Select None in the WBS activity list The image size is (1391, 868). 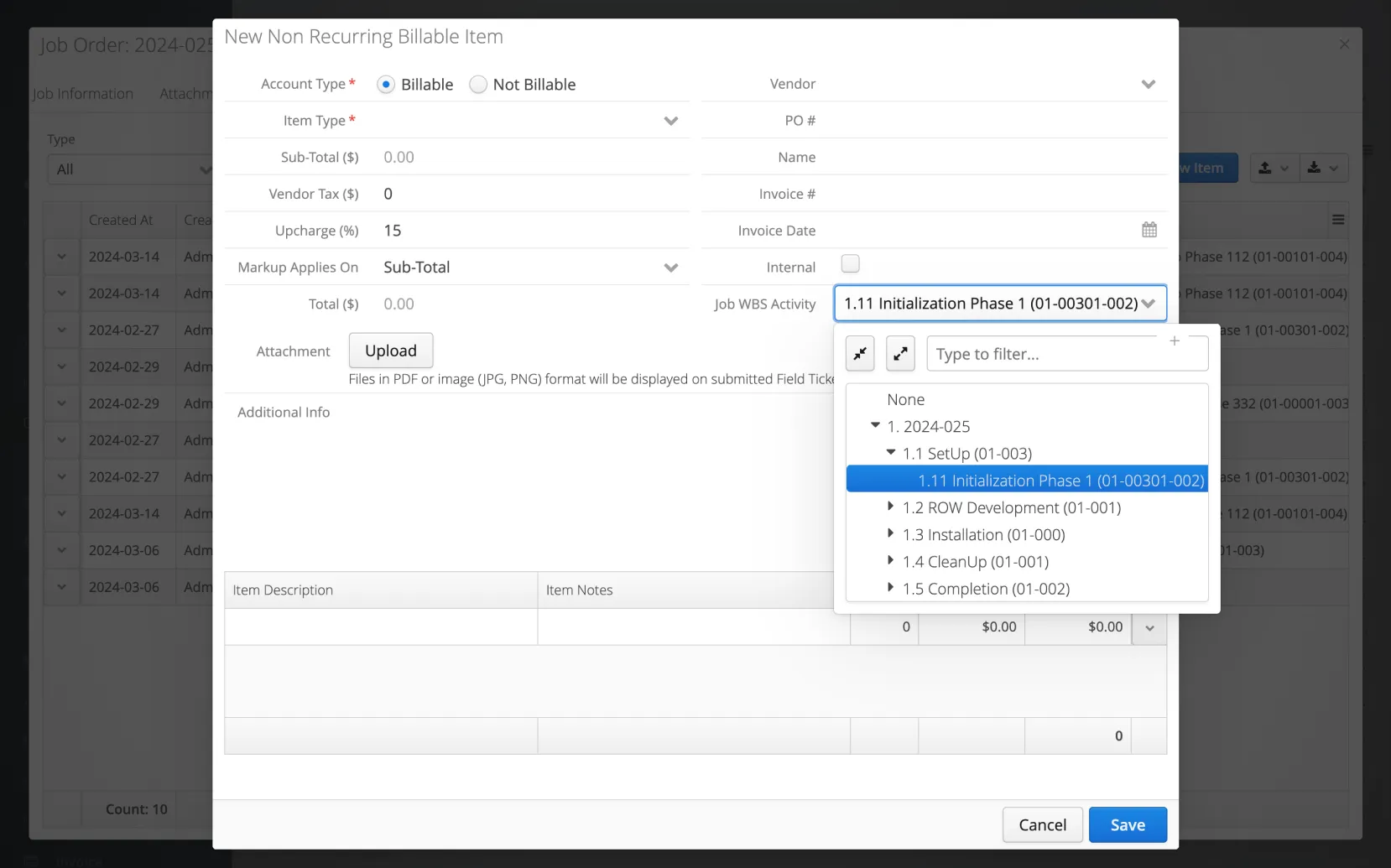coord(906,400)
